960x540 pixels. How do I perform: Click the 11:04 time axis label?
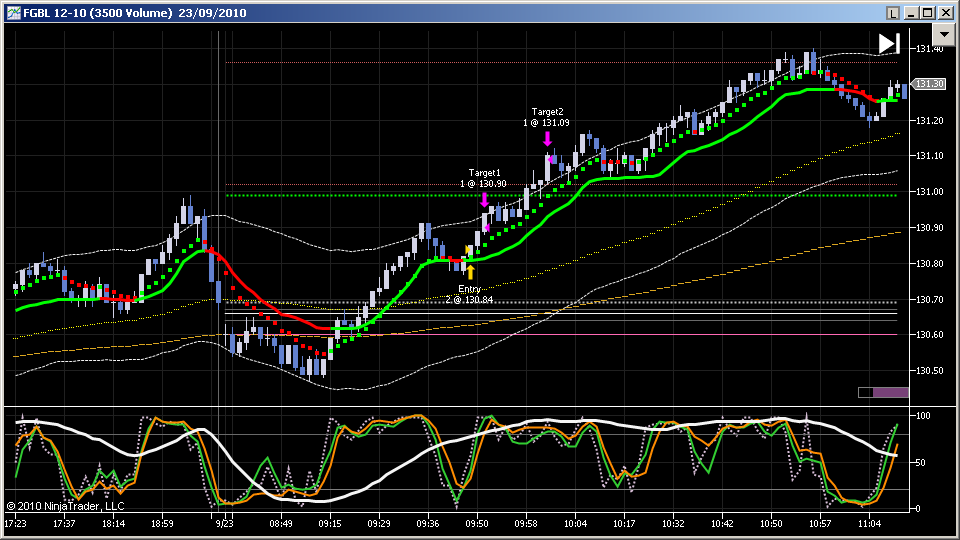[x=869, y=523]
